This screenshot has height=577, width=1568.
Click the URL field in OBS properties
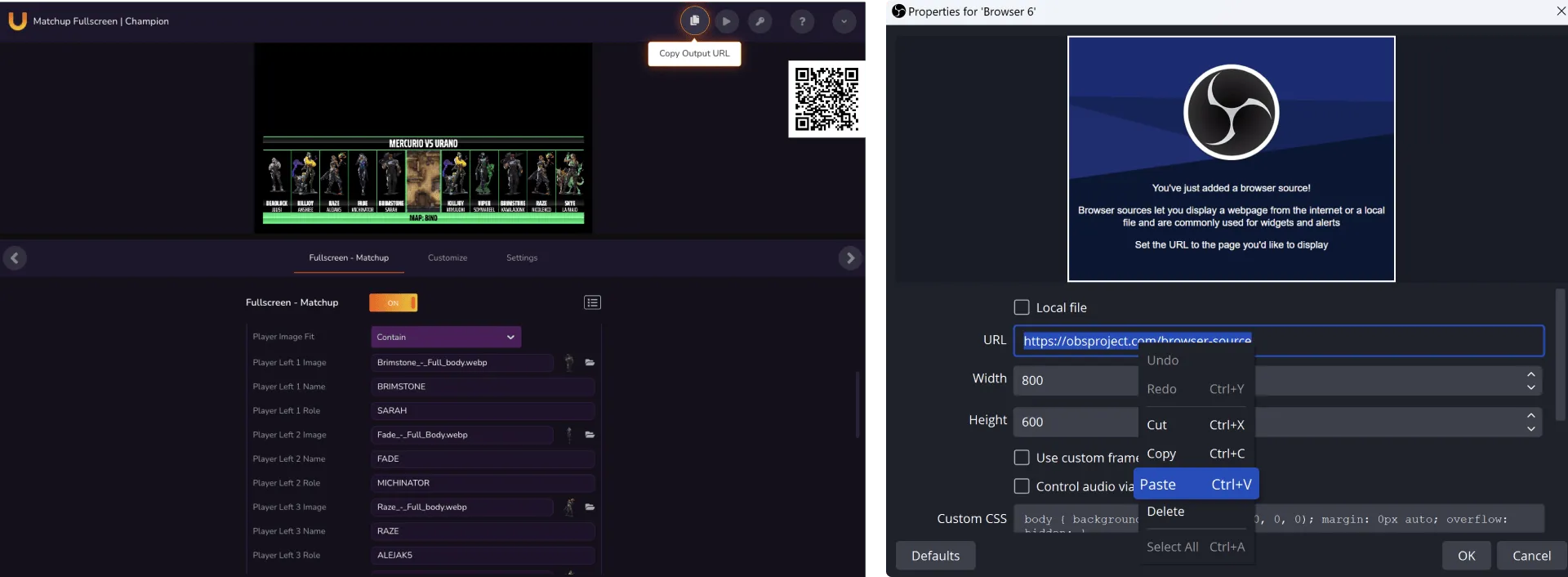1279,341
